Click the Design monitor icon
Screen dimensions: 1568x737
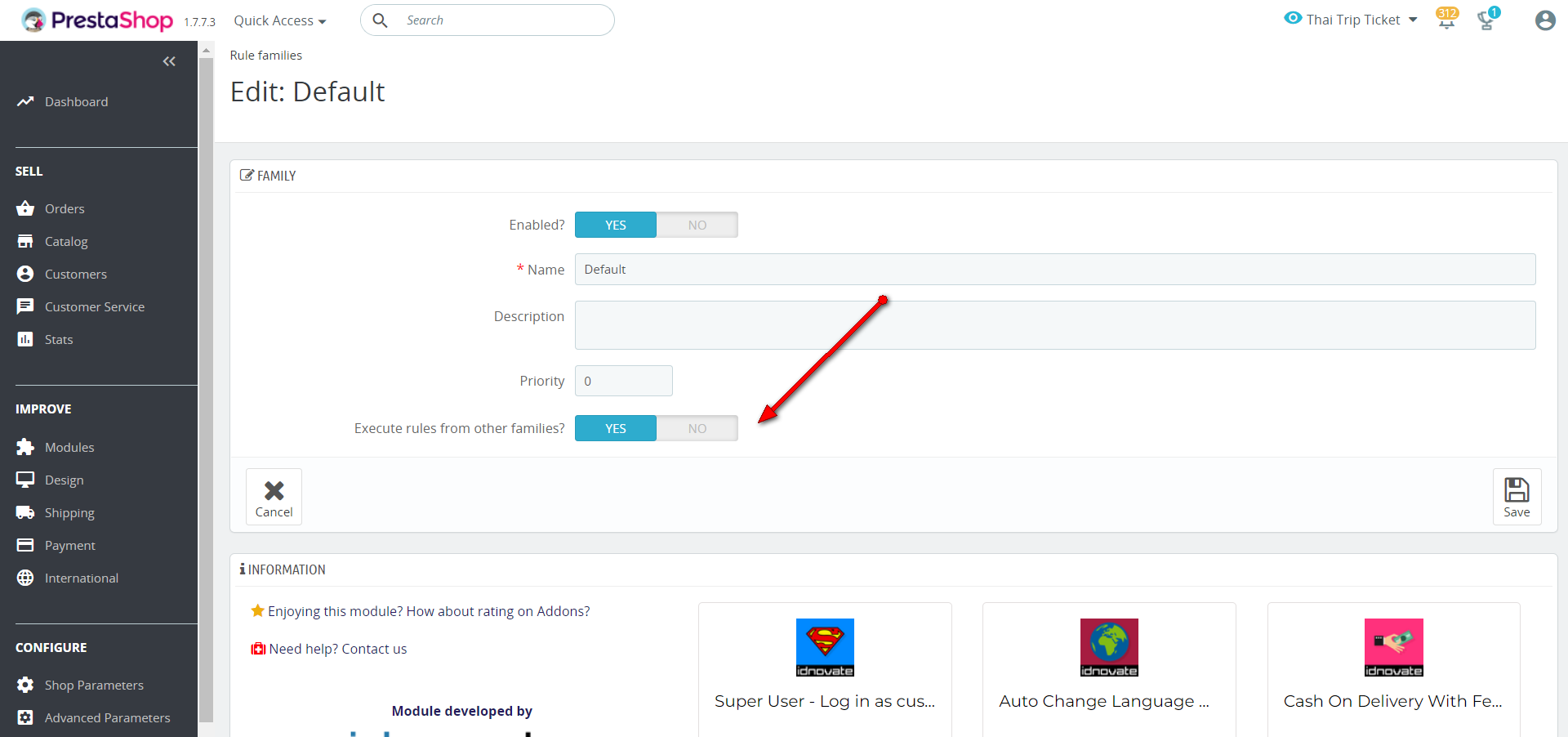coord(25,480)
